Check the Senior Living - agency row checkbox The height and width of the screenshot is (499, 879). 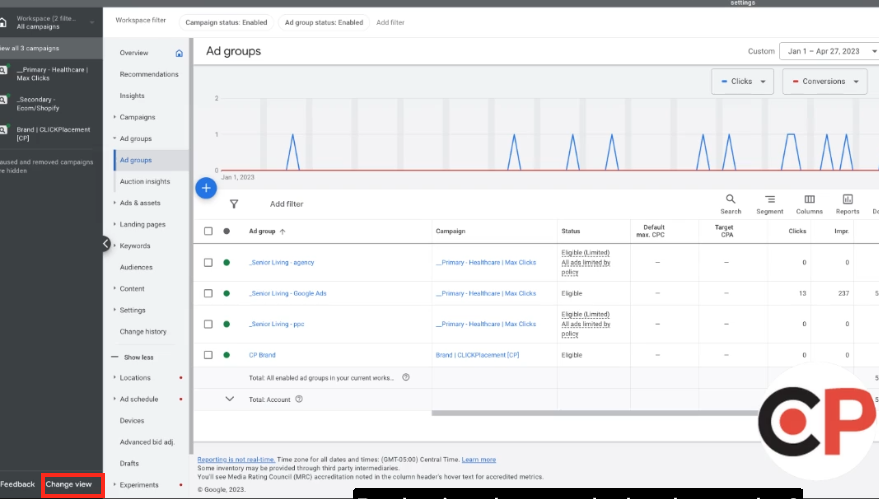208,262
